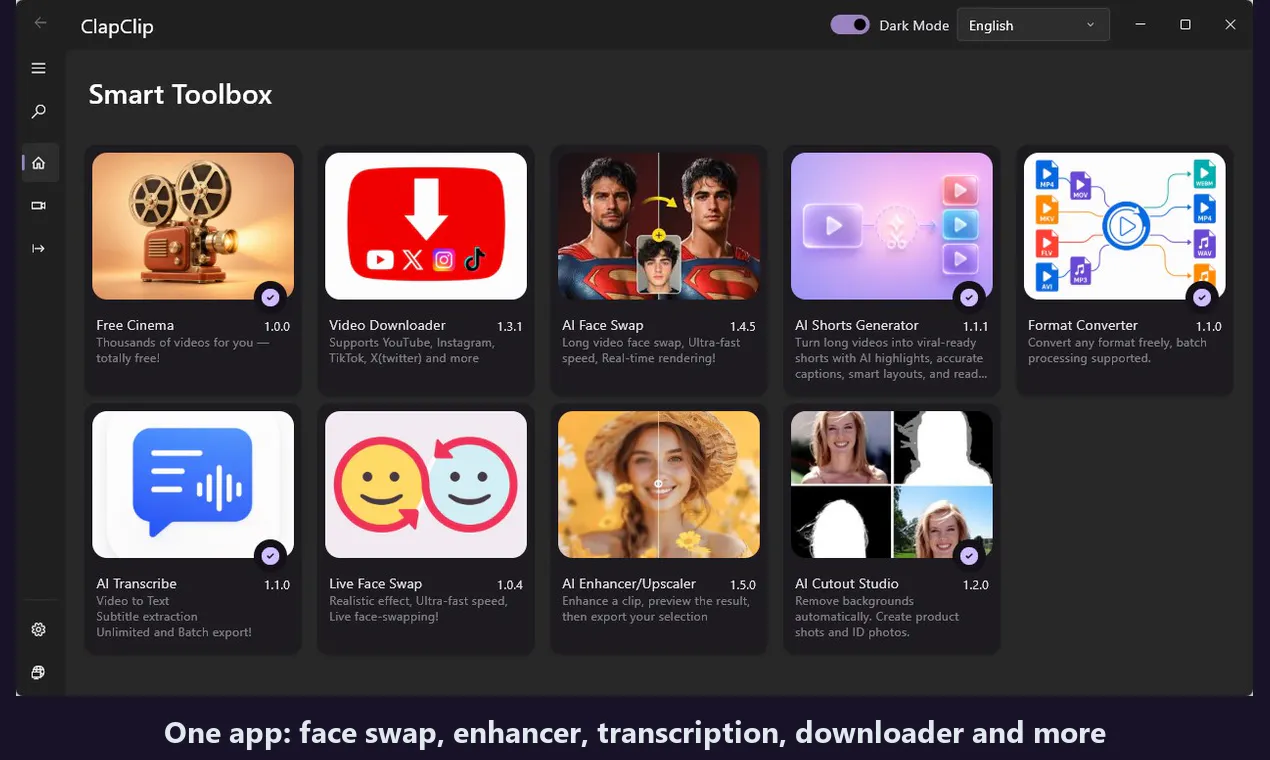Screen dimensions: 1270x760
Task: Click version 1.0.4 on Live Face Swap
Action: (510, 585)
